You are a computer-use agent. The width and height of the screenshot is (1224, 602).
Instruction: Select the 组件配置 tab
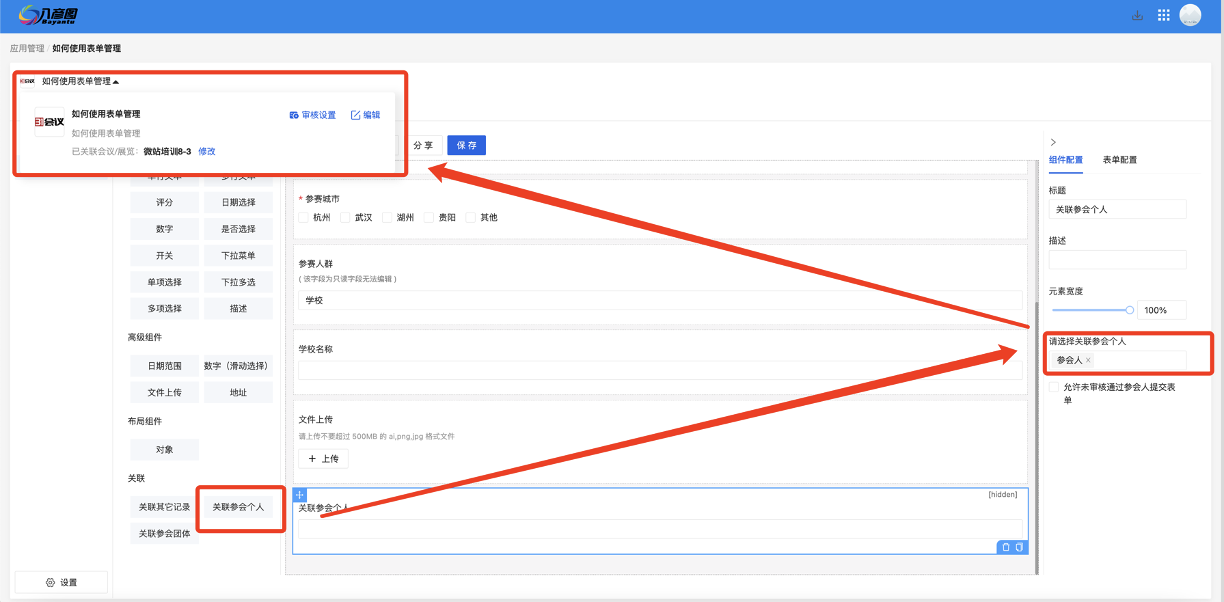click(1065, 160)
